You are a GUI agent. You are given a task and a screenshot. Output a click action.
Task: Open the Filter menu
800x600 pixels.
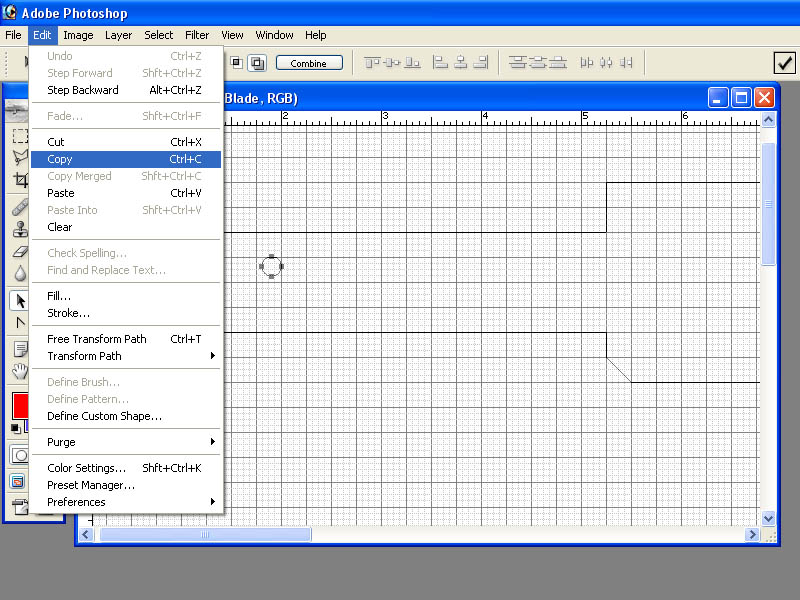coord(197,35)
